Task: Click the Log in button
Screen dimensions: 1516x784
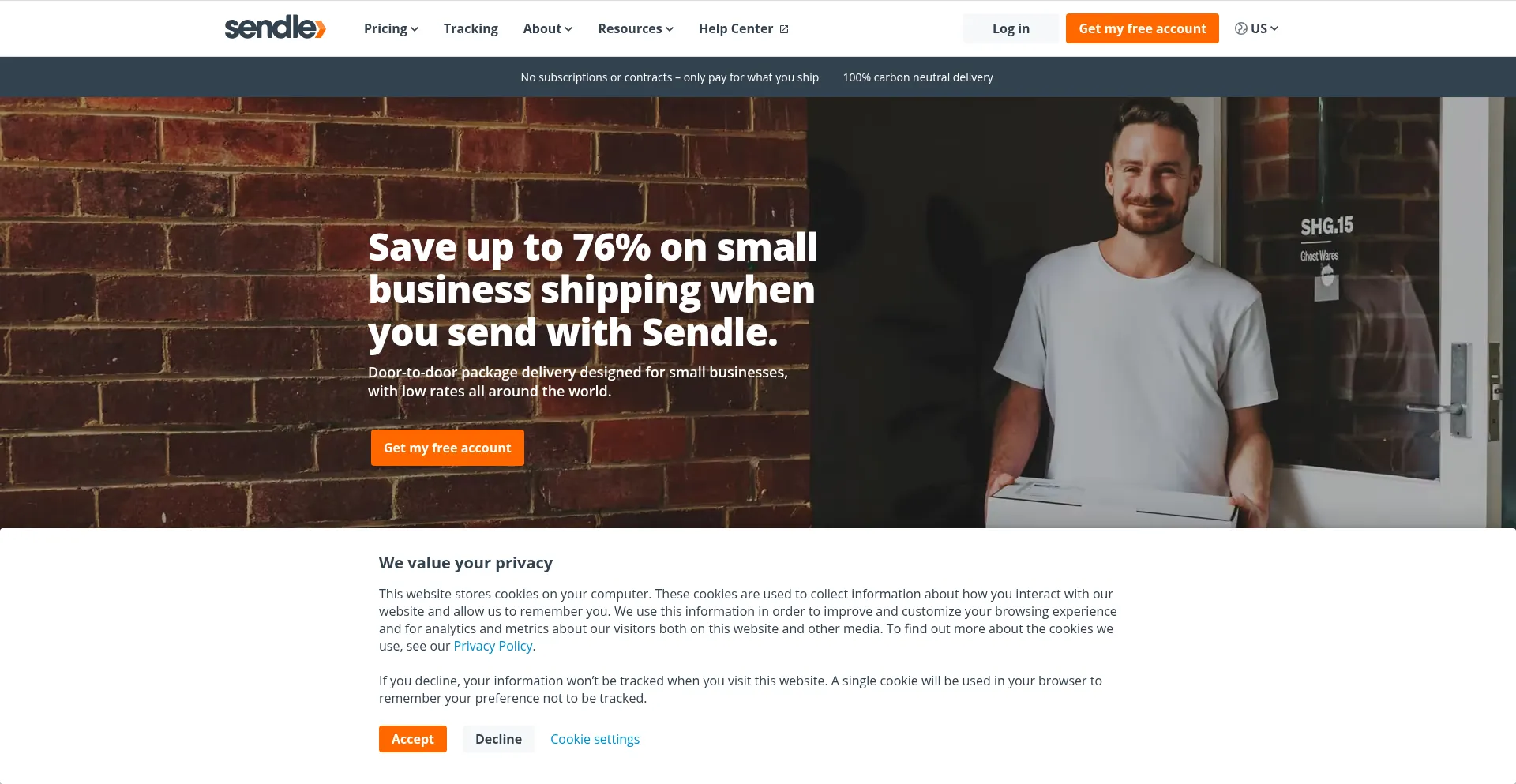Action: point(1011,28)
